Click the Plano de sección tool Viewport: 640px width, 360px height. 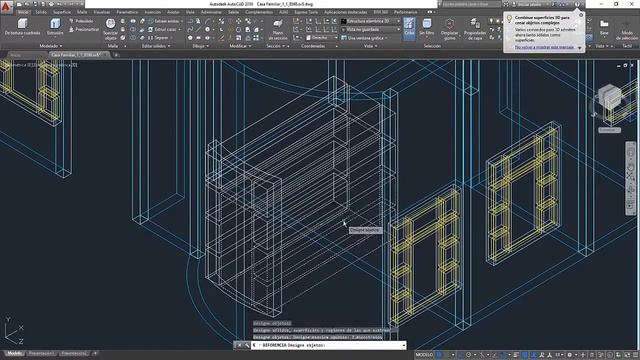(278, 29)
